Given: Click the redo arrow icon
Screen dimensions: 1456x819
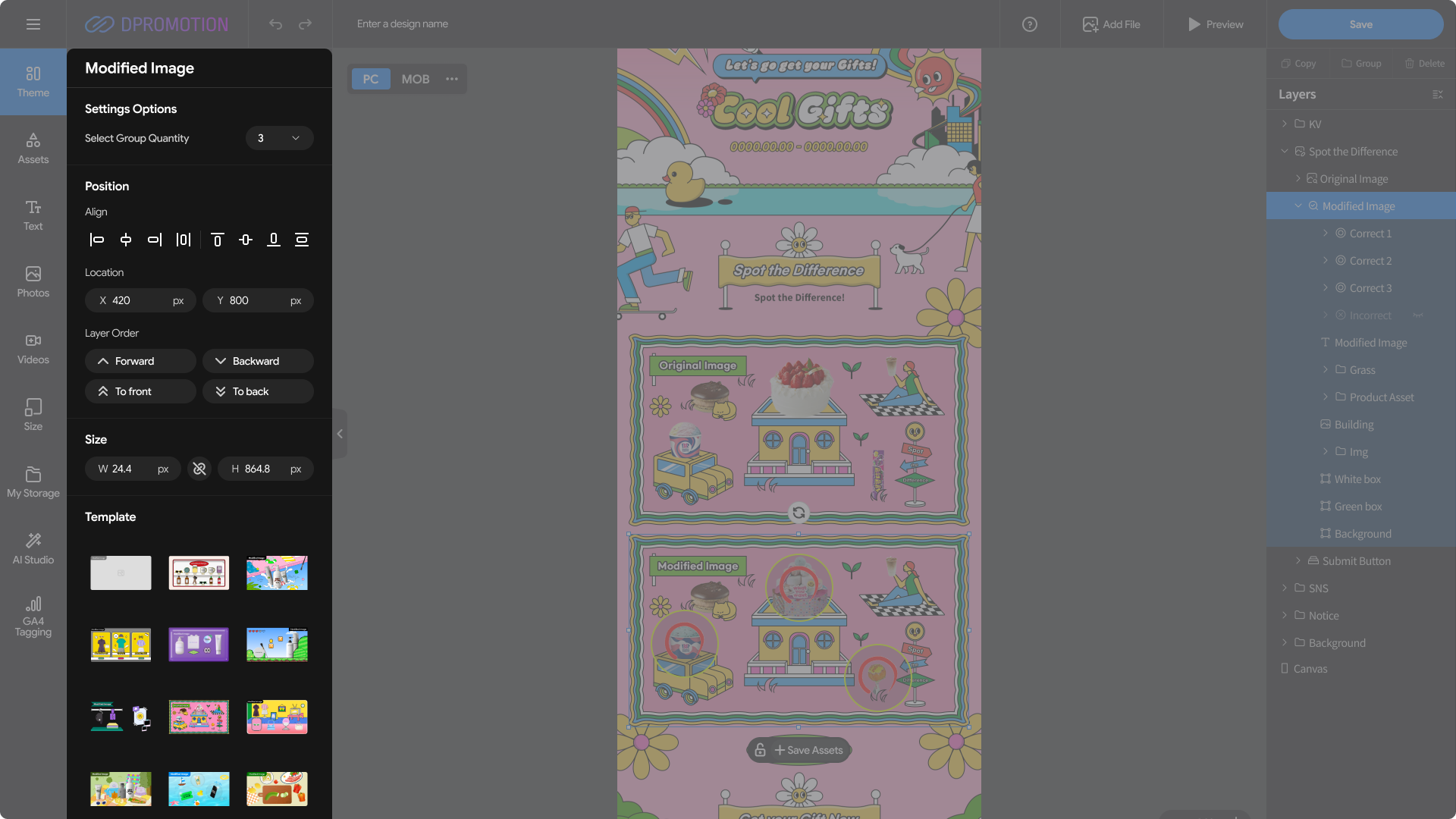Looking at the screenshot, I should pos(305,24).
